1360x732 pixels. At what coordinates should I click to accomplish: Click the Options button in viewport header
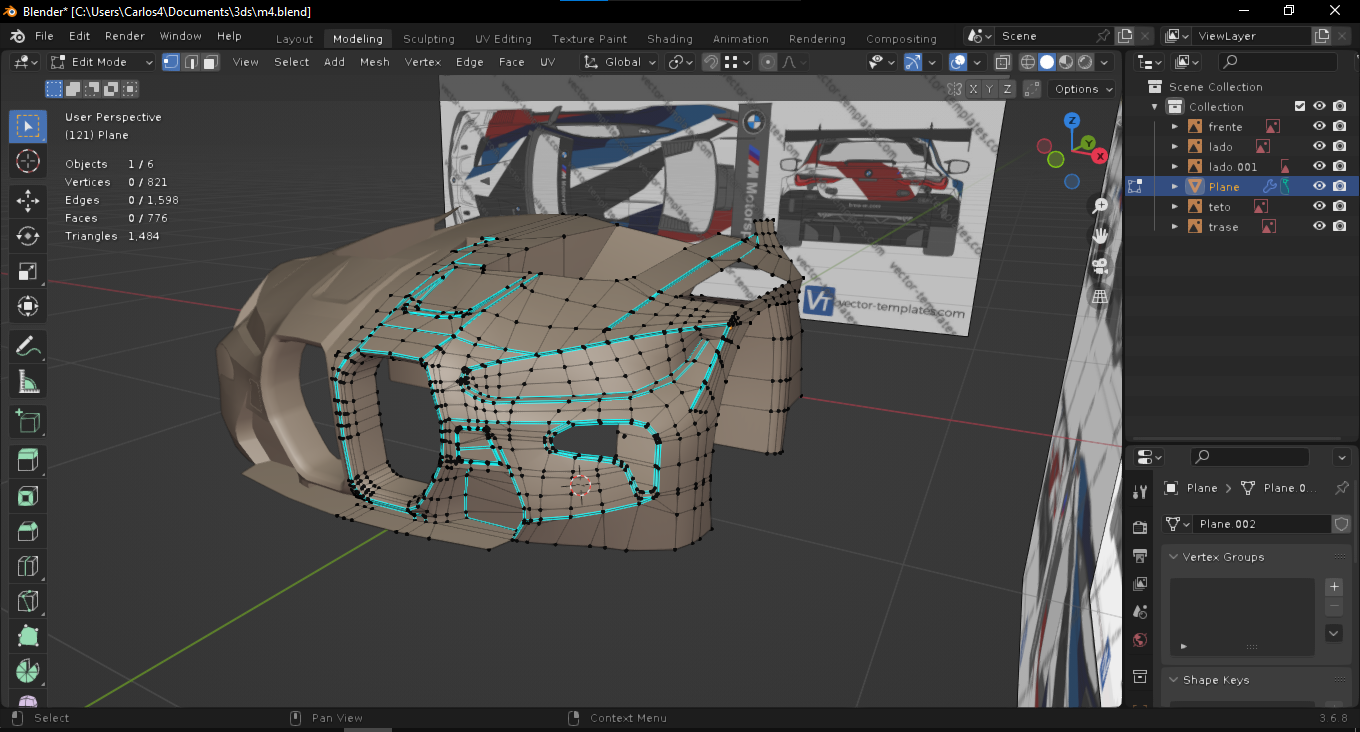1083,89
